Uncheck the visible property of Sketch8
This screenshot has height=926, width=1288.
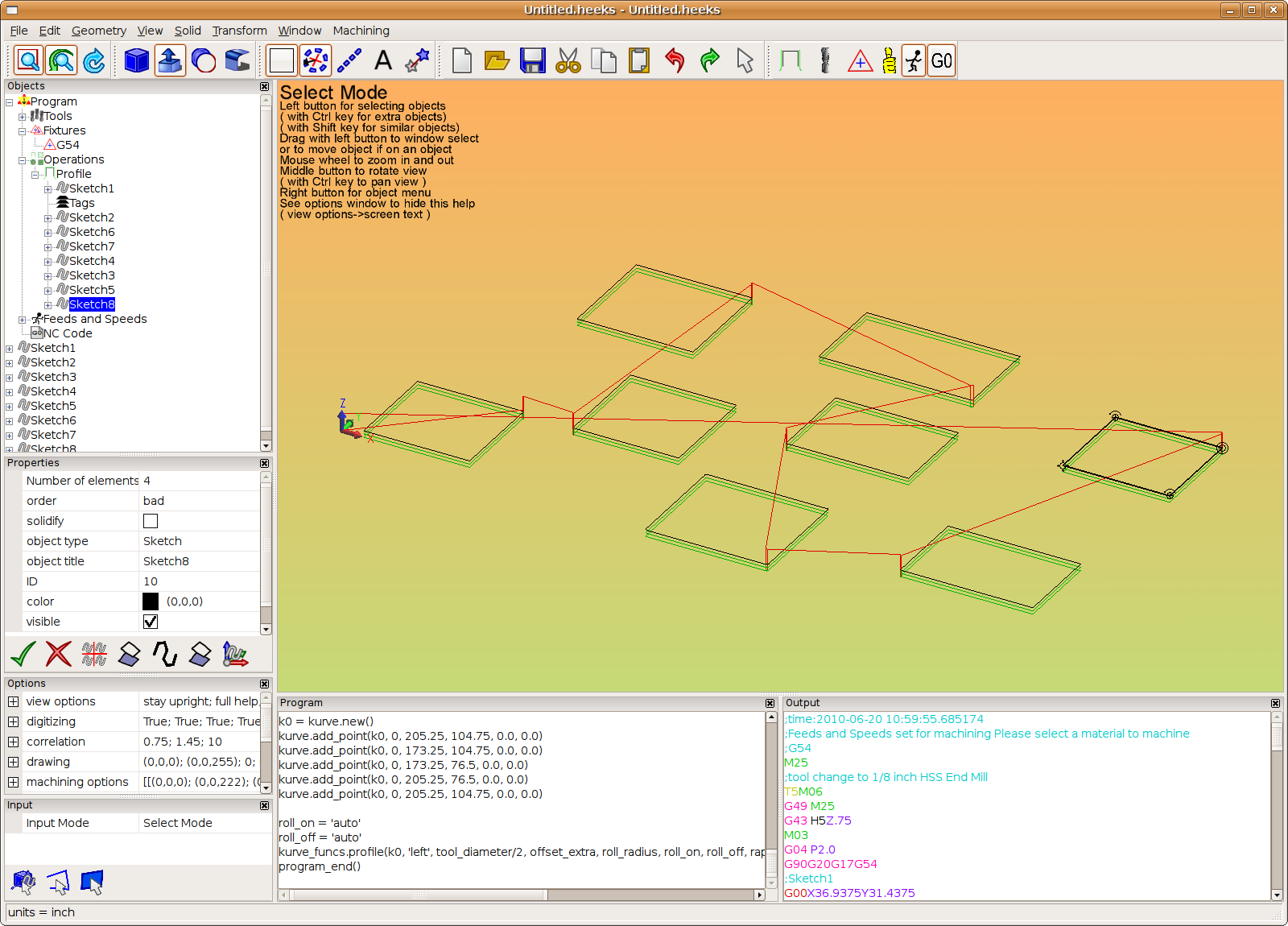(150, 621)
